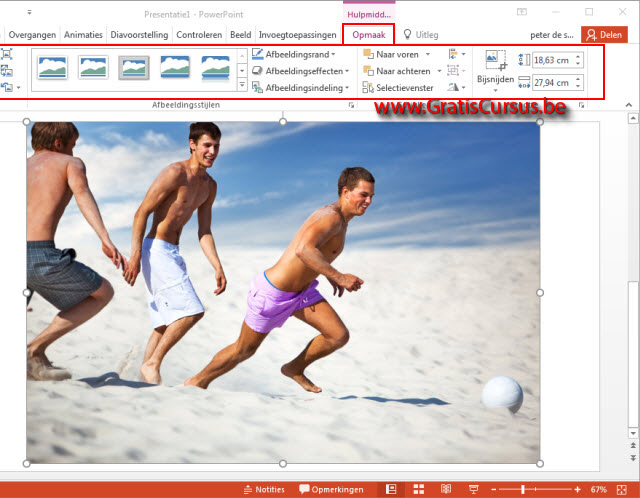Screen dimensions: 640x498
Task: Apply the second picture style thumbnail
Action: tap(93, 67)
